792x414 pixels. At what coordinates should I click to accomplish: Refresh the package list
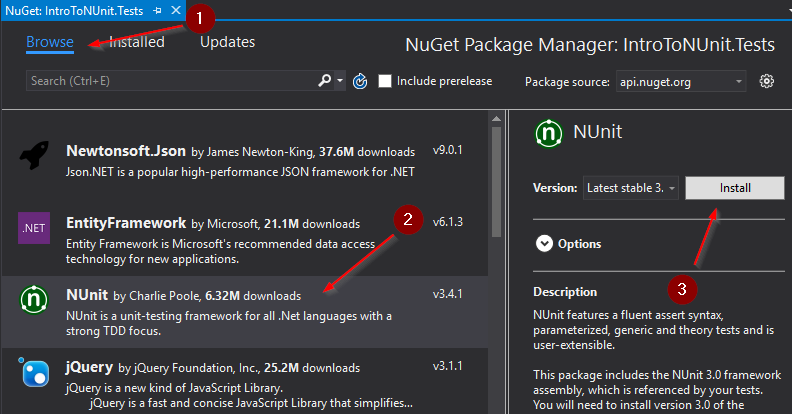360,81
